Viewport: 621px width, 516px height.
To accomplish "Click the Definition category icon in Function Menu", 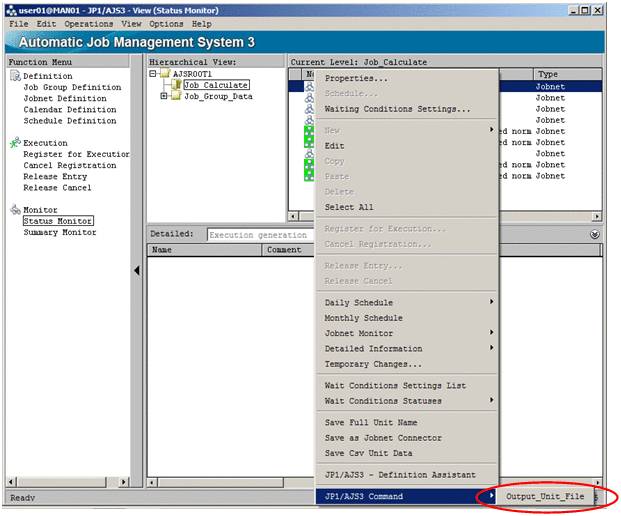I will [x=15, y=76].
